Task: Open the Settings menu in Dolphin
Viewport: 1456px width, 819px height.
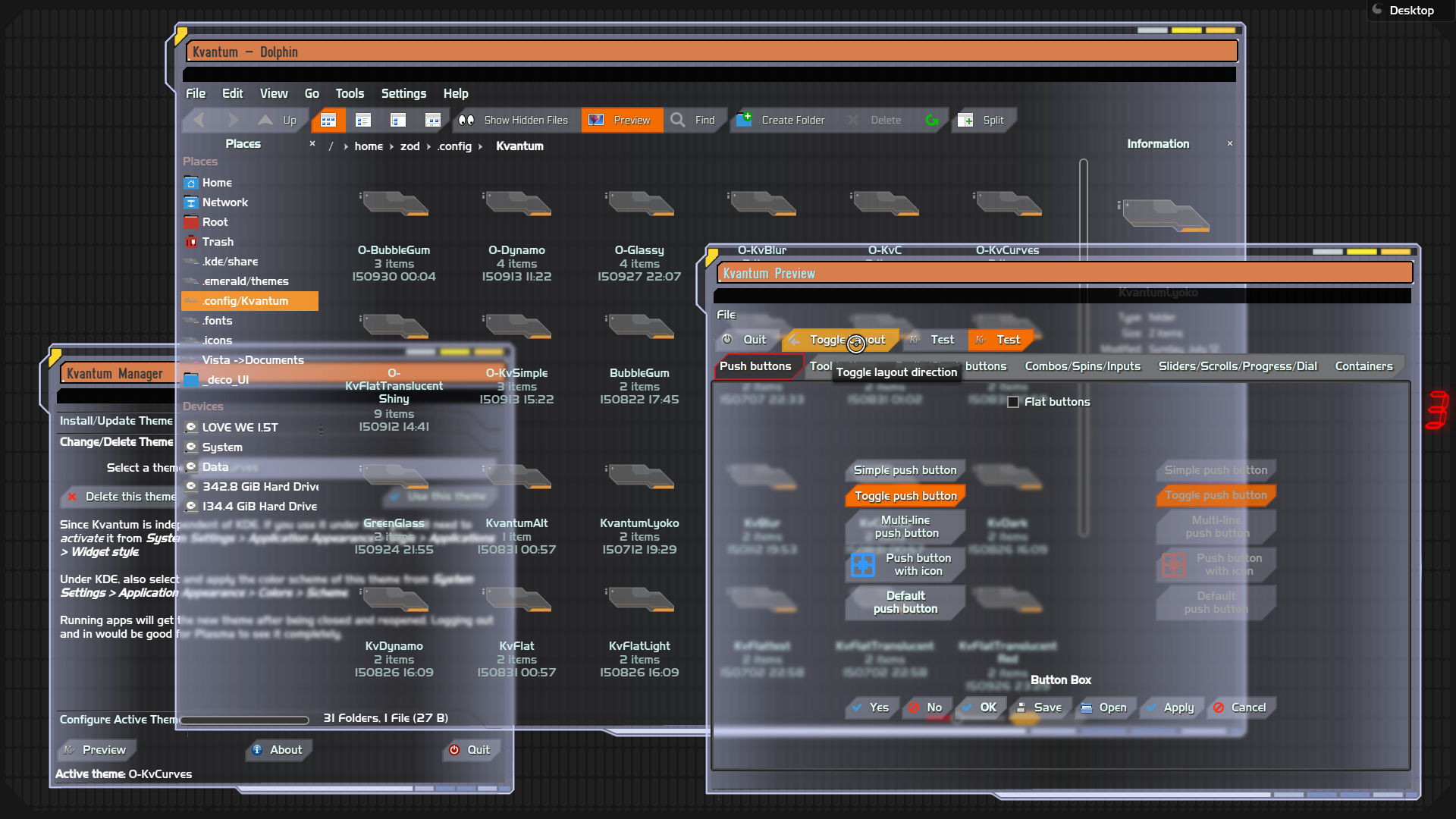Action: [403, 93]
